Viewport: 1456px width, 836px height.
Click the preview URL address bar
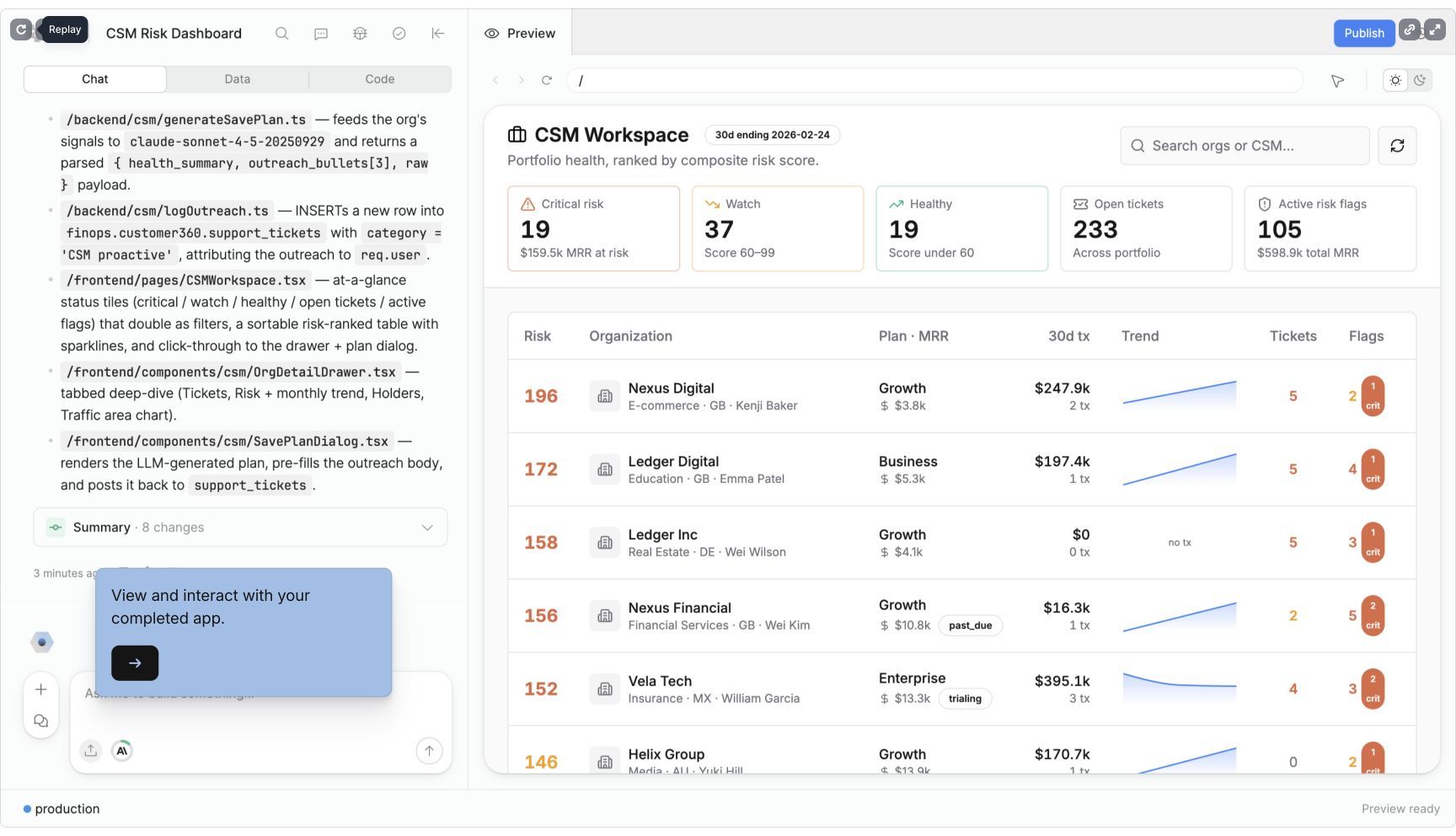point(935,80)
